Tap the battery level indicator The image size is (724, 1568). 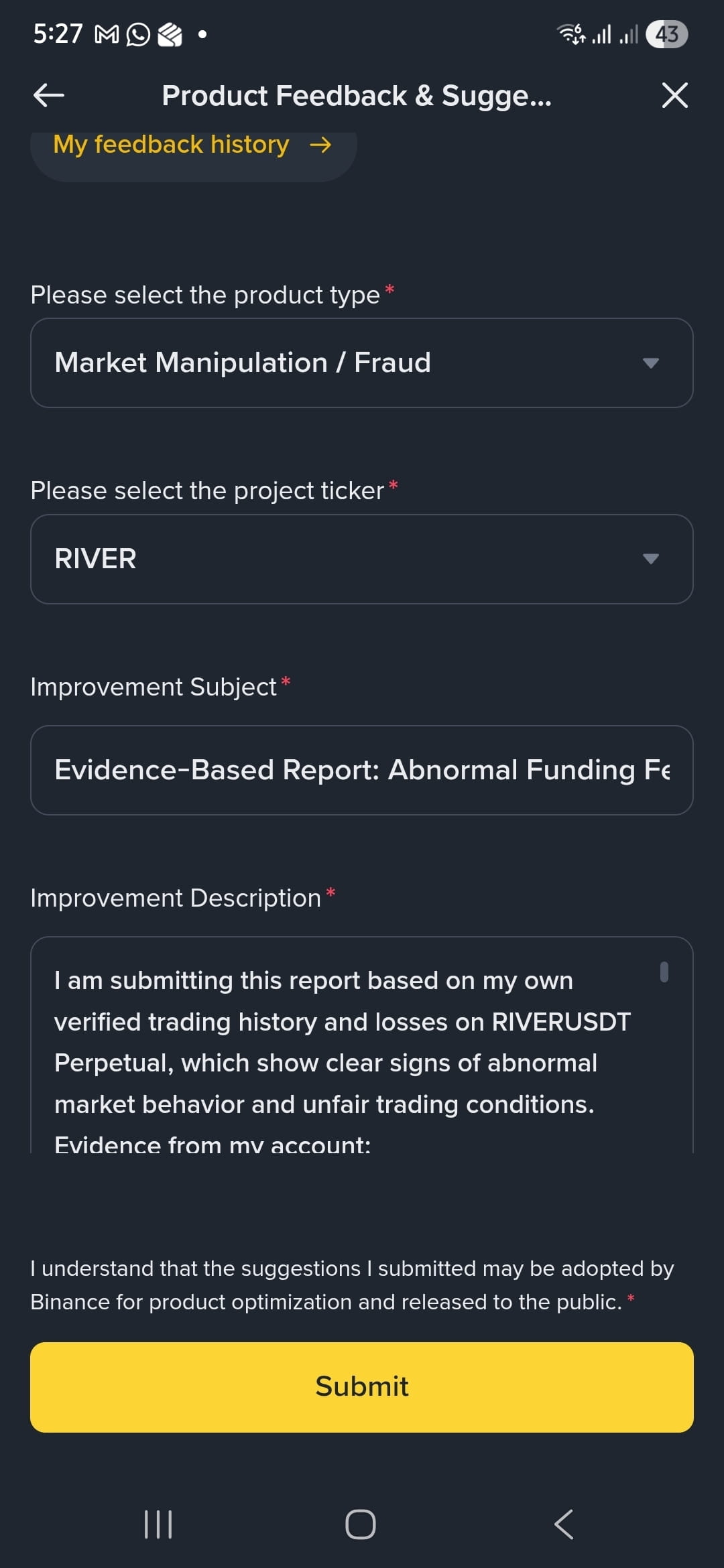(666, 34)
